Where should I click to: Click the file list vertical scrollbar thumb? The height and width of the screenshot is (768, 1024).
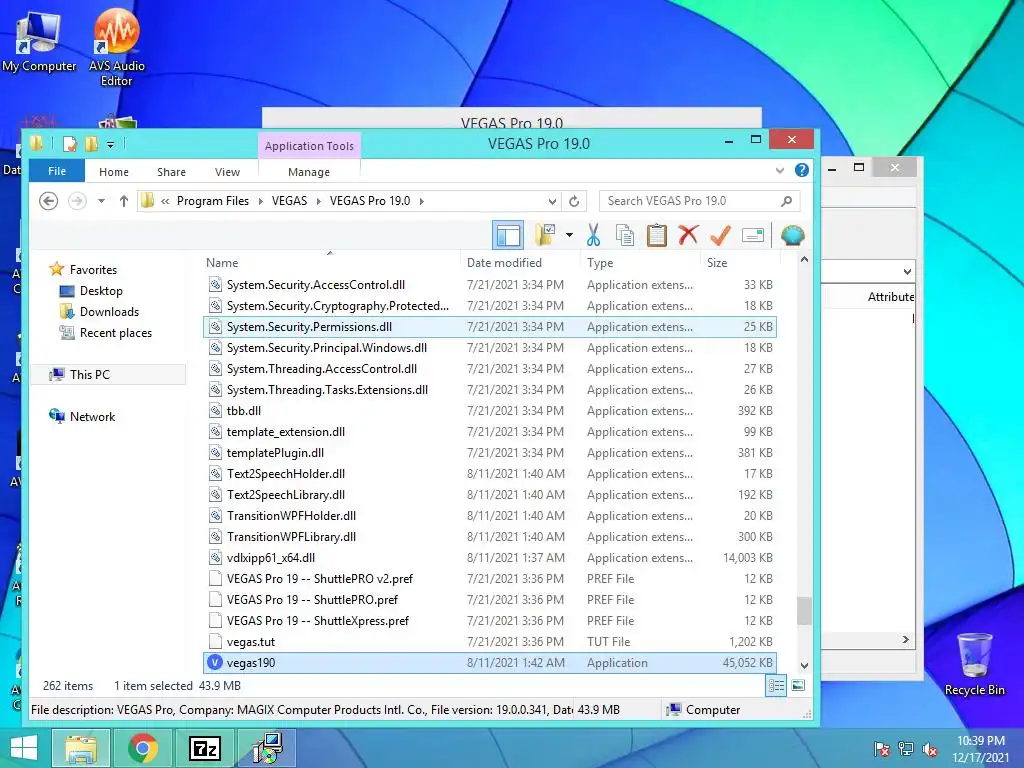click(x=804, y=611)
